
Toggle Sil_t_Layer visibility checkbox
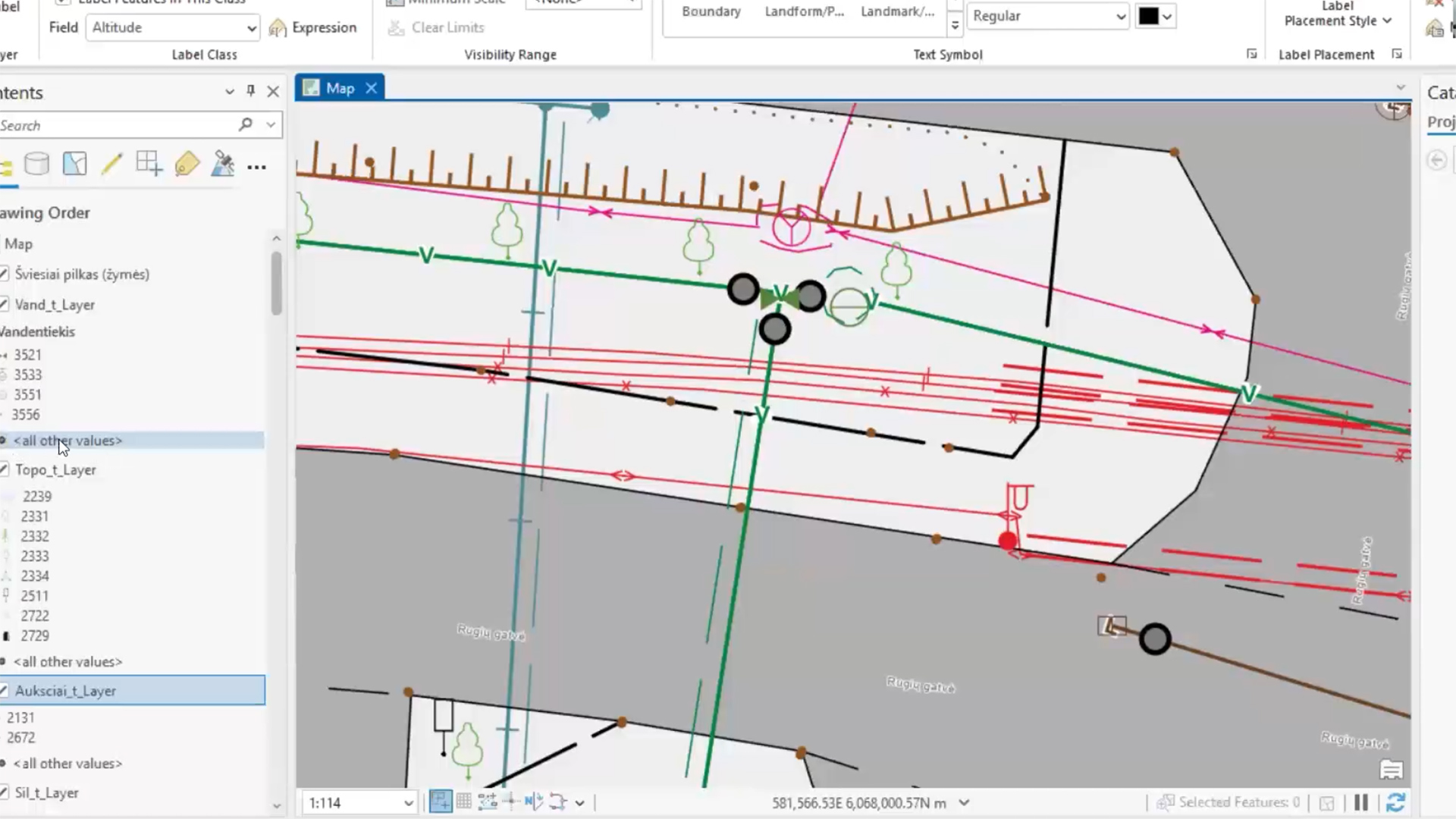(x=5, y=792)
